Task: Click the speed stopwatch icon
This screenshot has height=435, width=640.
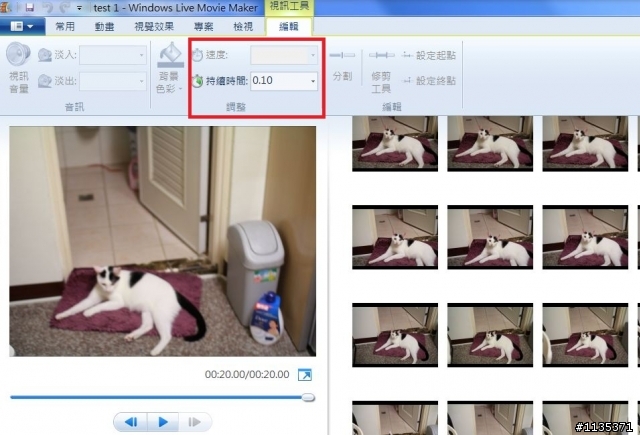Action: pyautogui.click(x=198, y=55)
